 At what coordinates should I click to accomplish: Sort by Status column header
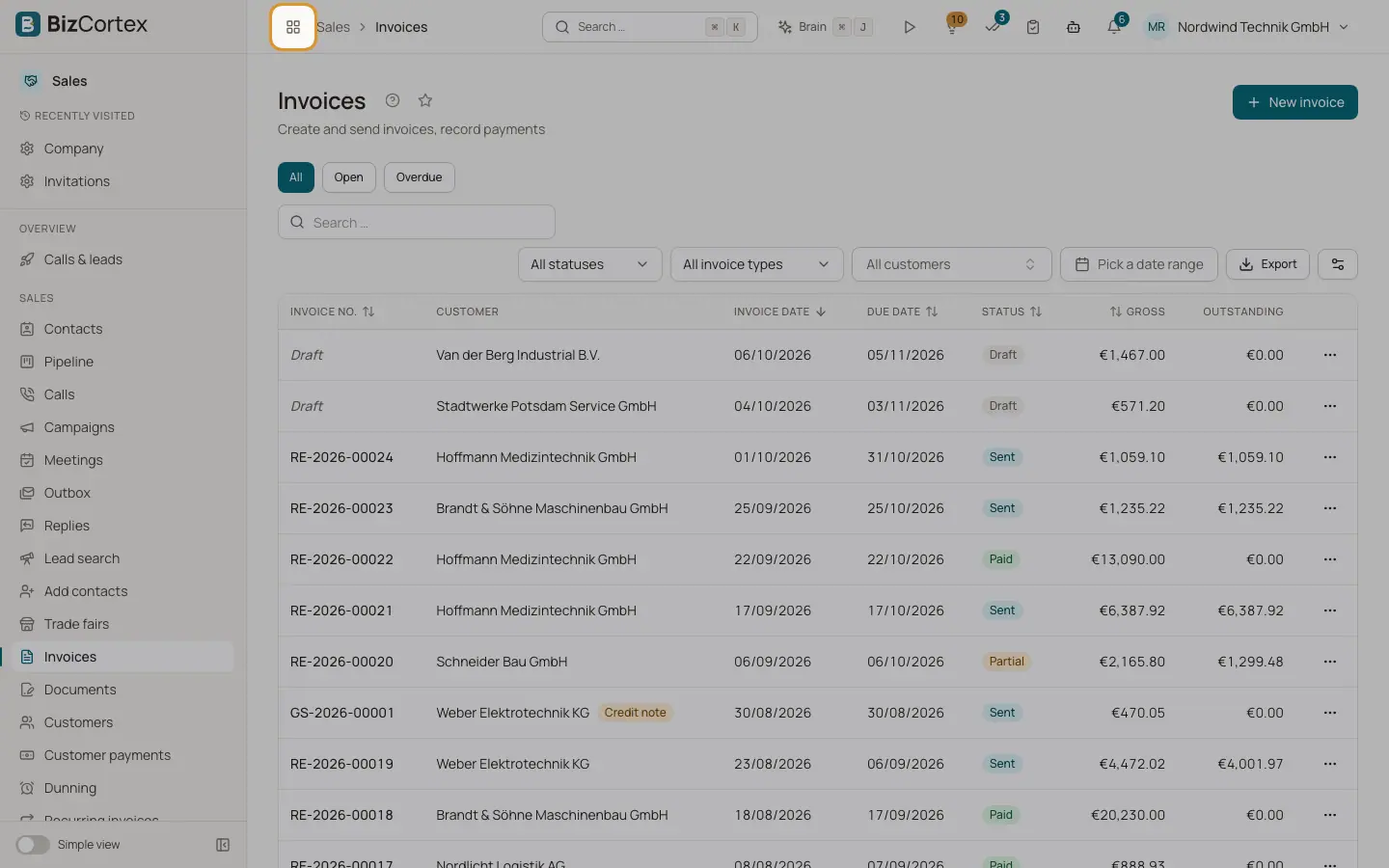(1012, 312)
